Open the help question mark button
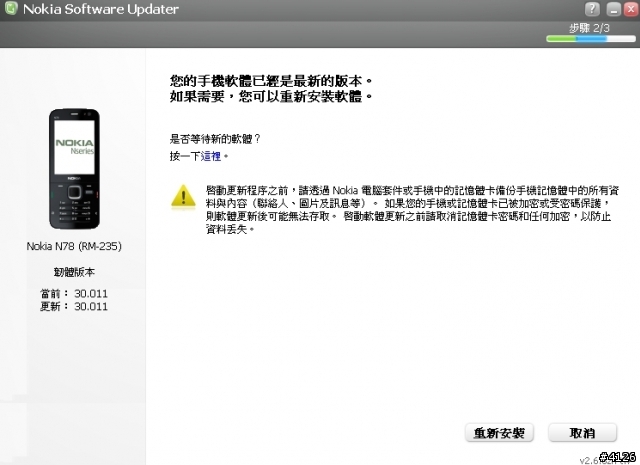 [x=592, y=9]
